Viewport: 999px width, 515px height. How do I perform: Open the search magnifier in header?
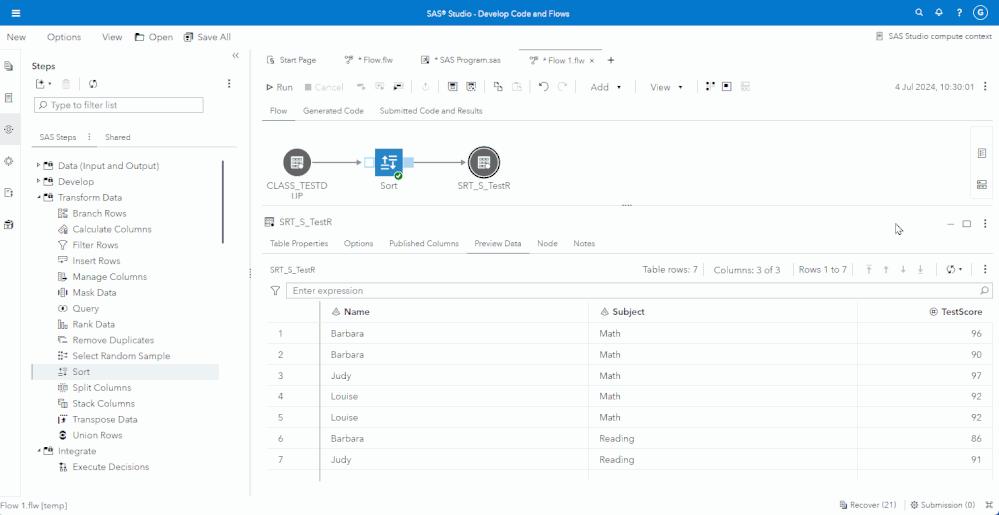coord(919,13)
